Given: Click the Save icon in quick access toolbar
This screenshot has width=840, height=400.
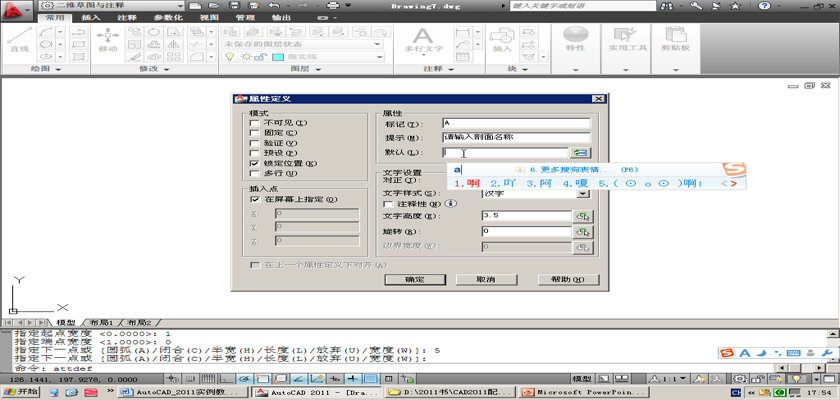Looking at the screenshot, I should (x=234, y=6).
